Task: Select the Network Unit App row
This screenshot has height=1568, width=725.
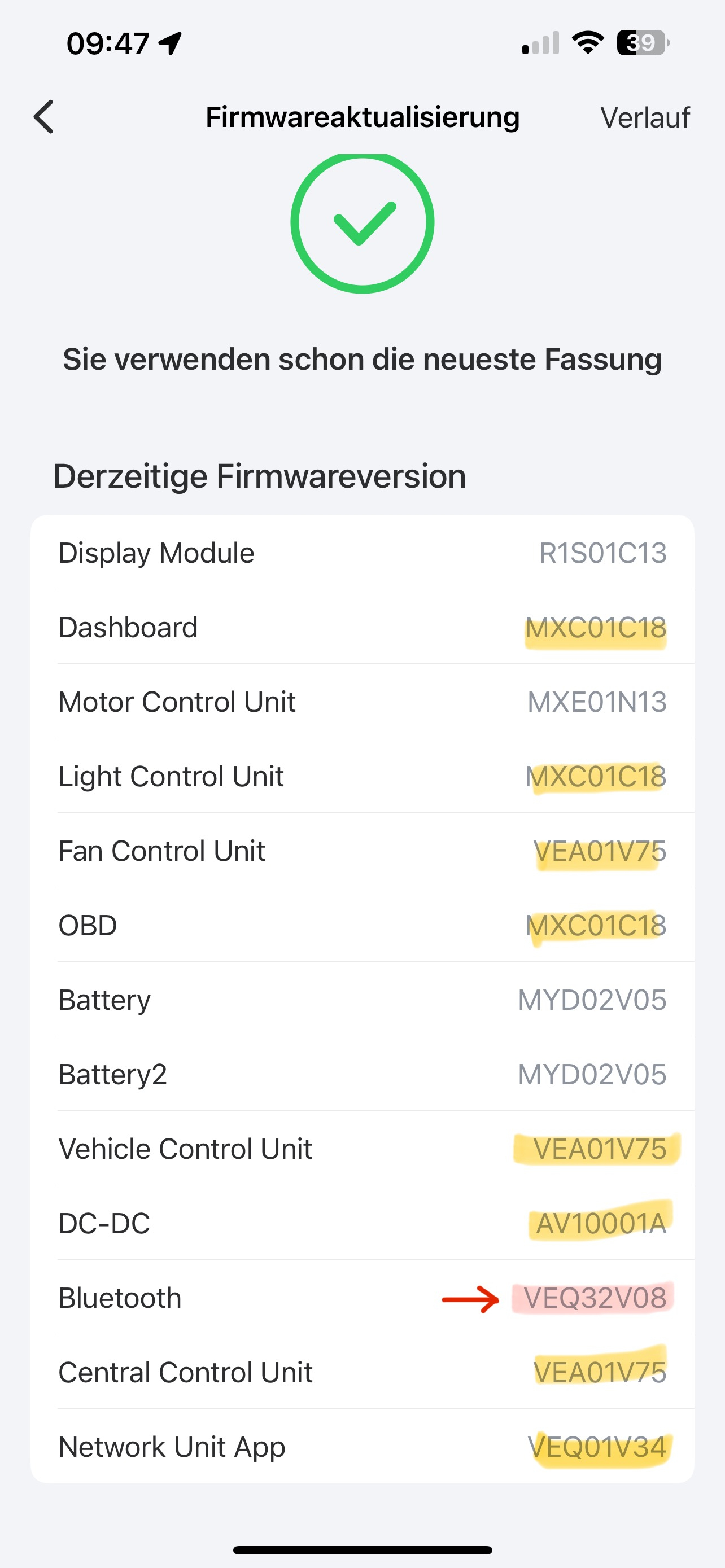Action: tap(362, 1447)
